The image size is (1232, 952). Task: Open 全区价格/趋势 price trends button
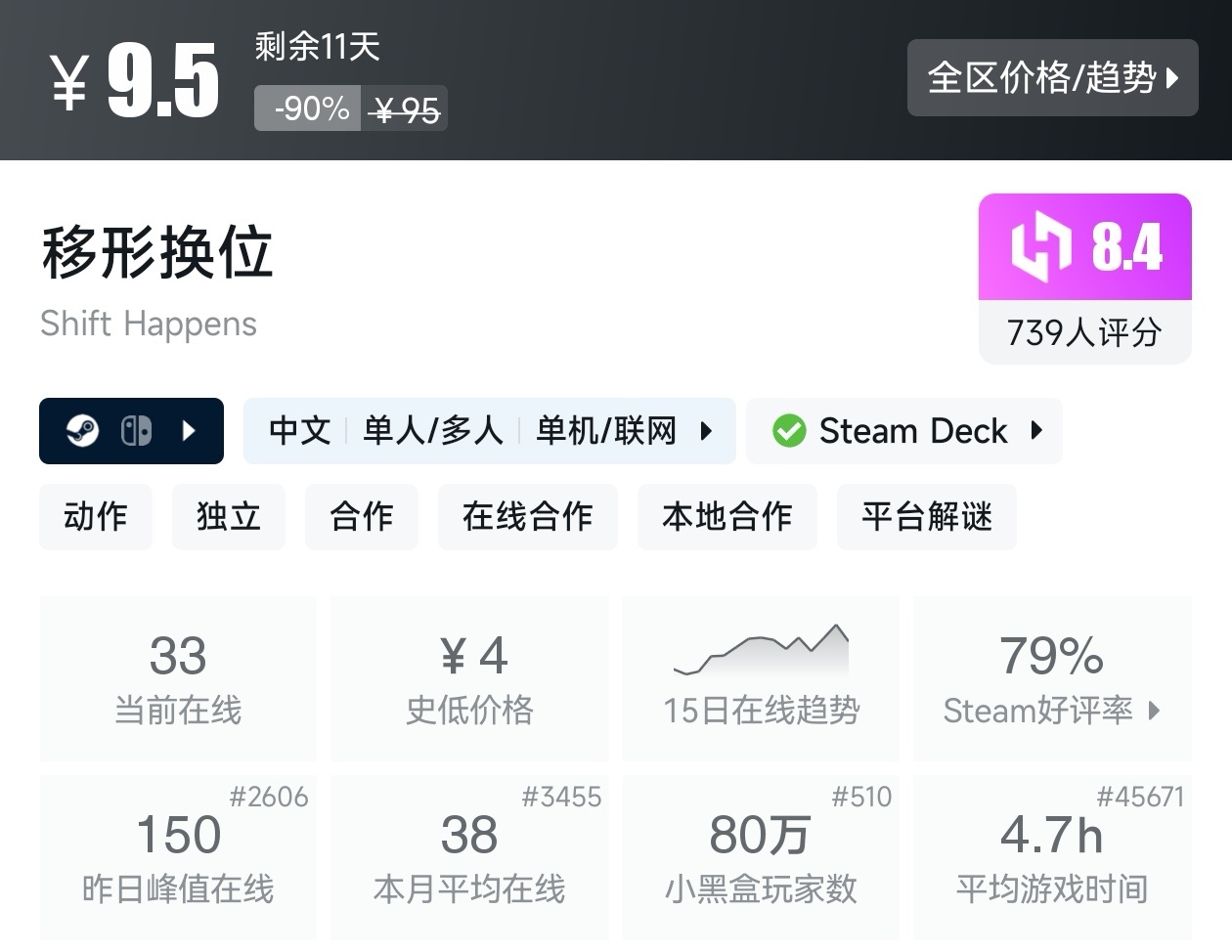[1052, 77]
